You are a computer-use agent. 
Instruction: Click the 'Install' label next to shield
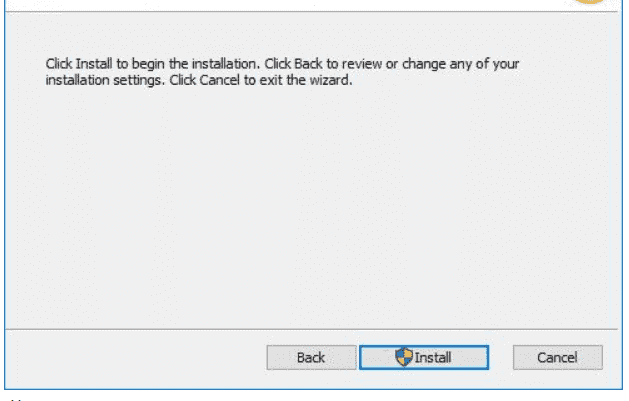[433, 357]
